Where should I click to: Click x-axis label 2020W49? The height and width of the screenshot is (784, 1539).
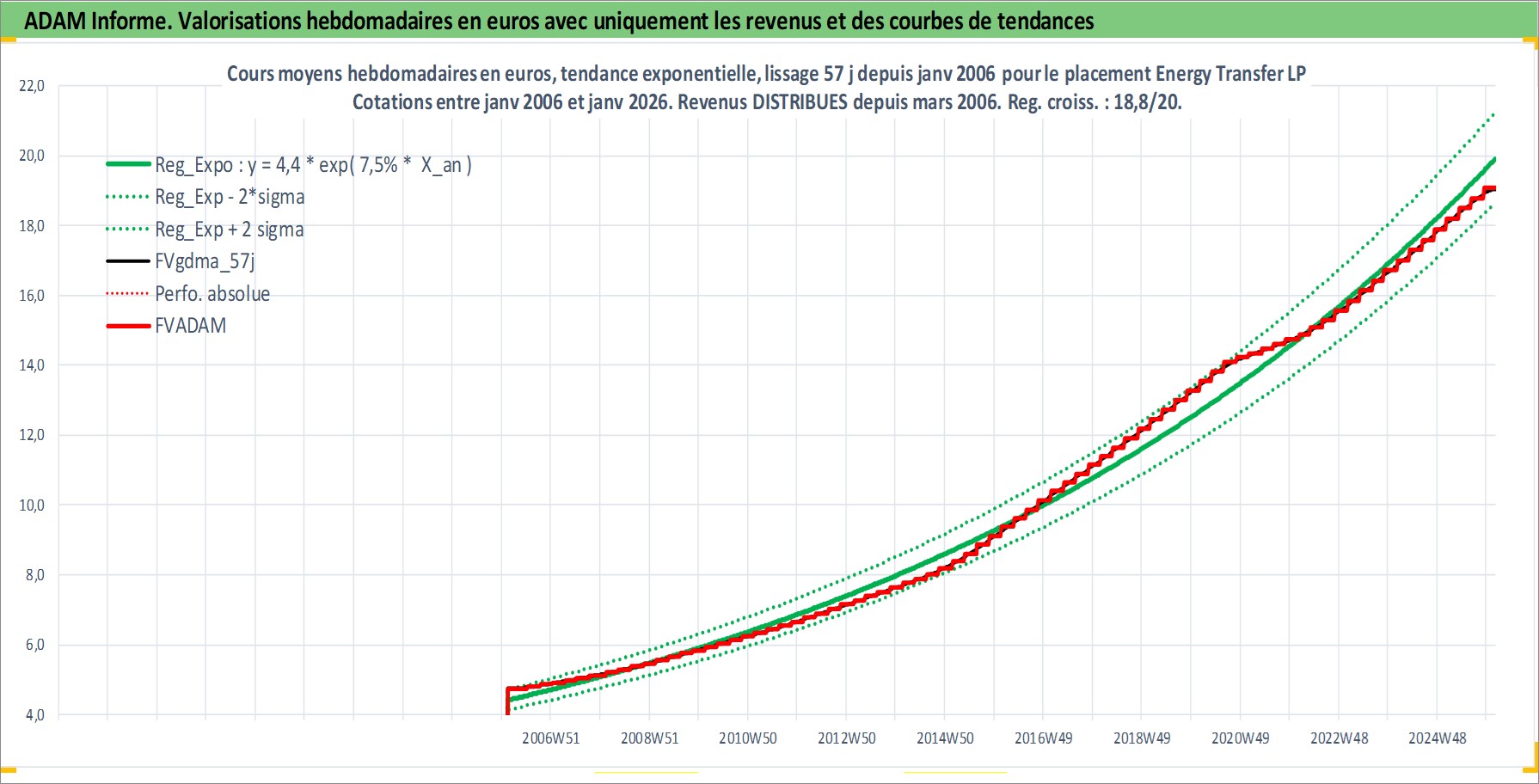1241,738
